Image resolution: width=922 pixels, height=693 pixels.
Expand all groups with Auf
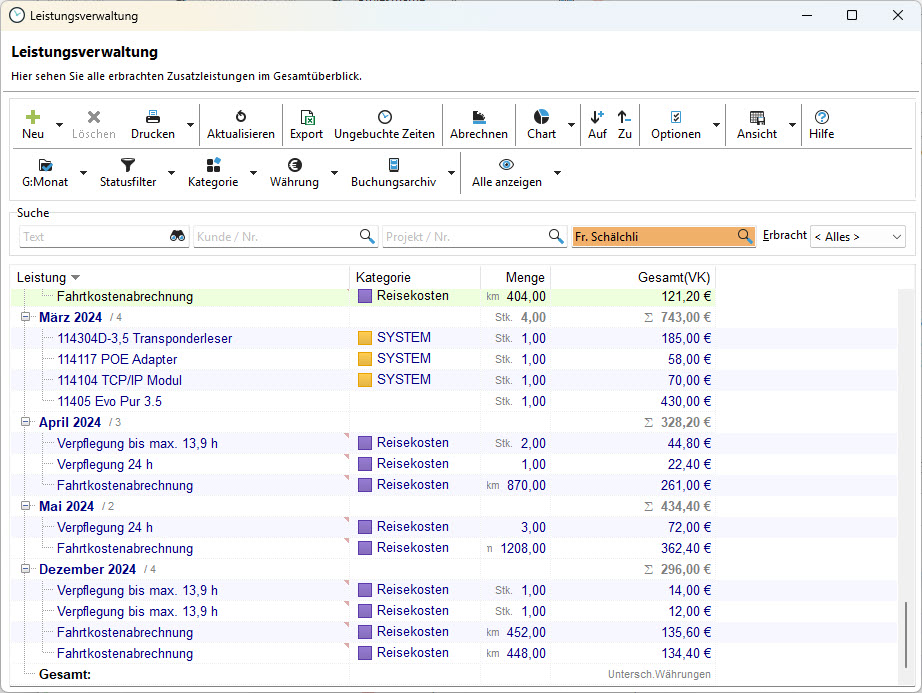597,117
